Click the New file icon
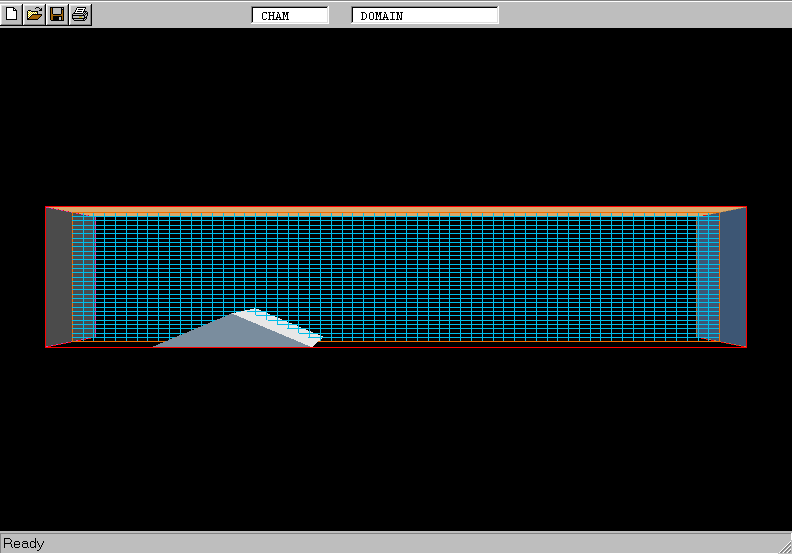The height and width of the screenshot is (554, 792). pos(12,14)
